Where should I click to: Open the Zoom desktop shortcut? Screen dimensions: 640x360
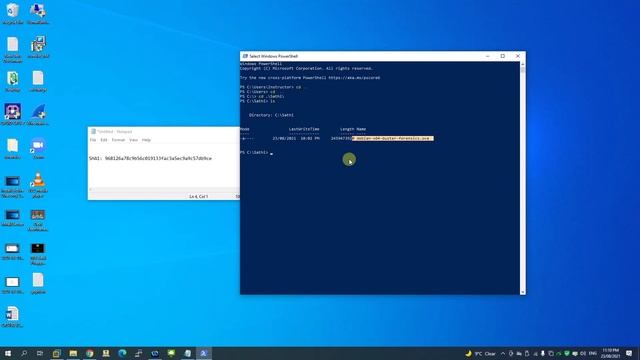coord(38,149)
